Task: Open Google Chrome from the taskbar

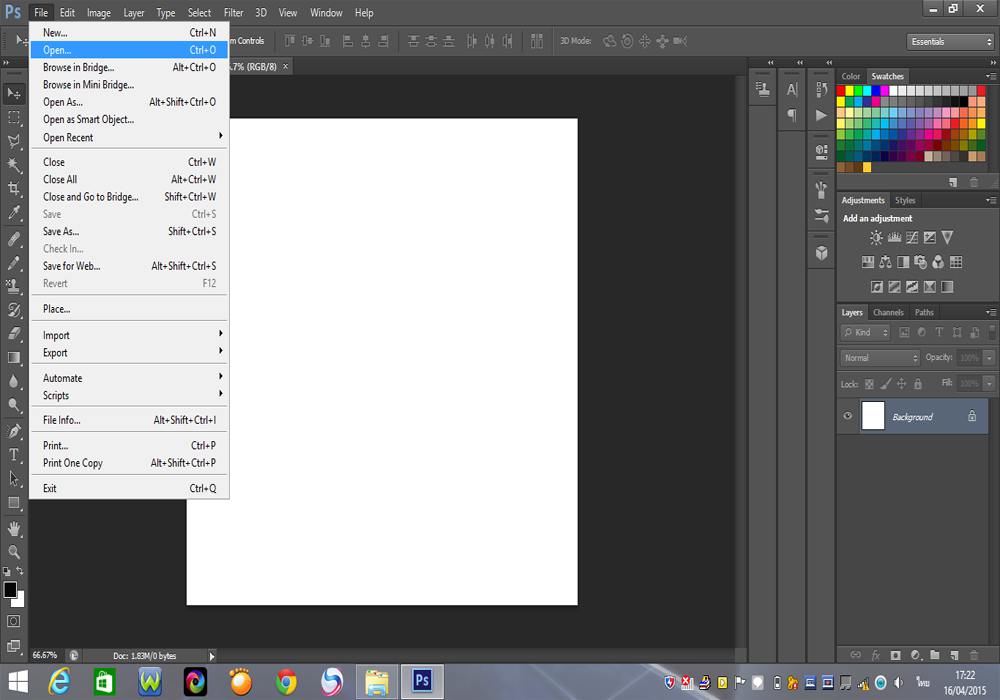Action: click(286, 682)
